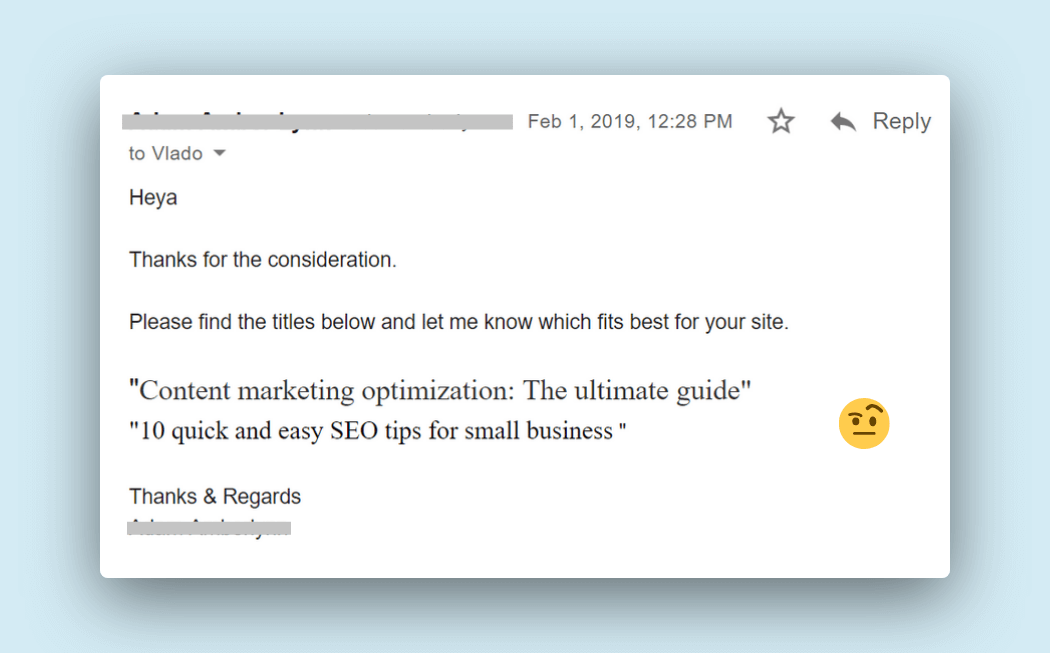Click the word "Regards" in the sign-off

[261, 497]
